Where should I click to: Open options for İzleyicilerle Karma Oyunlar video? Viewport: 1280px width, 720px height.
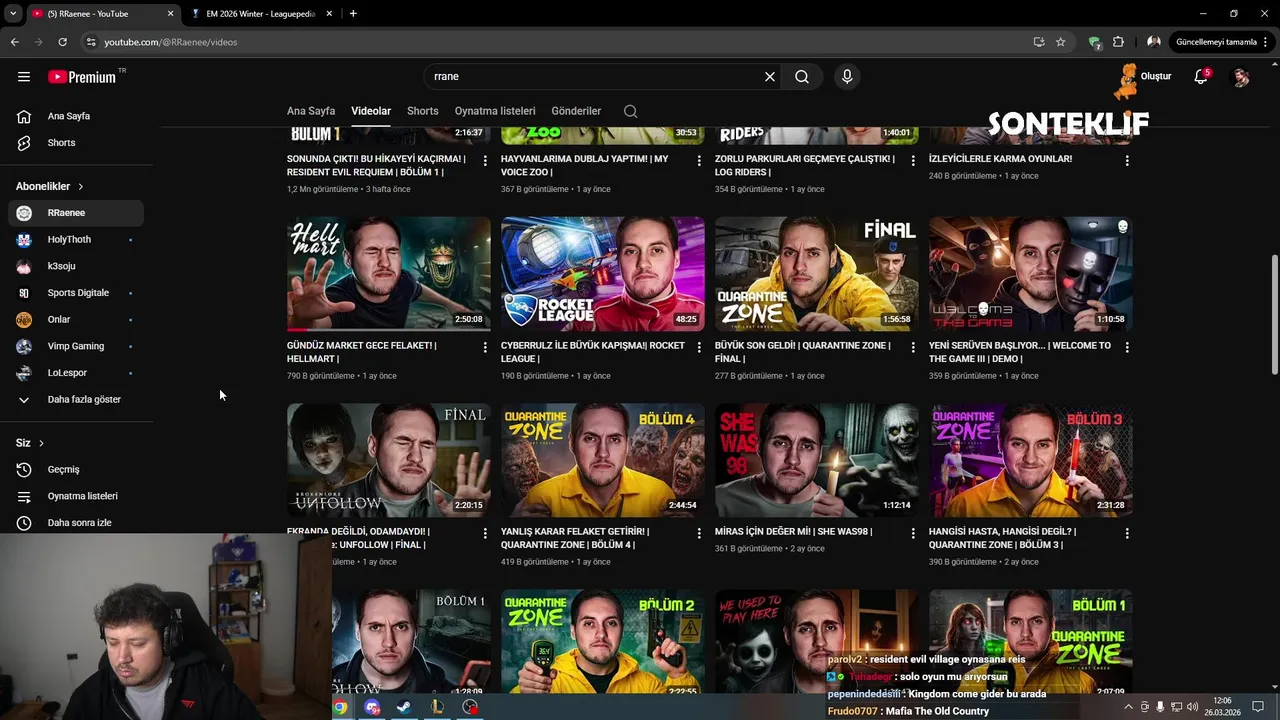1127,160
